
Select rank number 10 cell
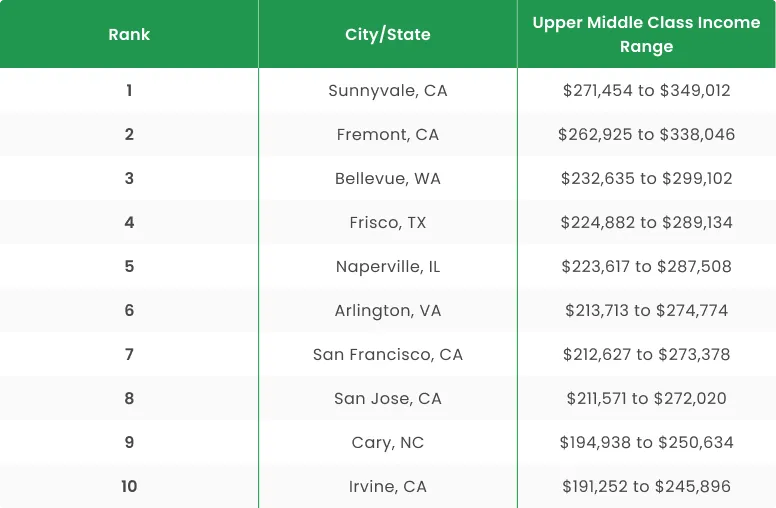(129, 486)
